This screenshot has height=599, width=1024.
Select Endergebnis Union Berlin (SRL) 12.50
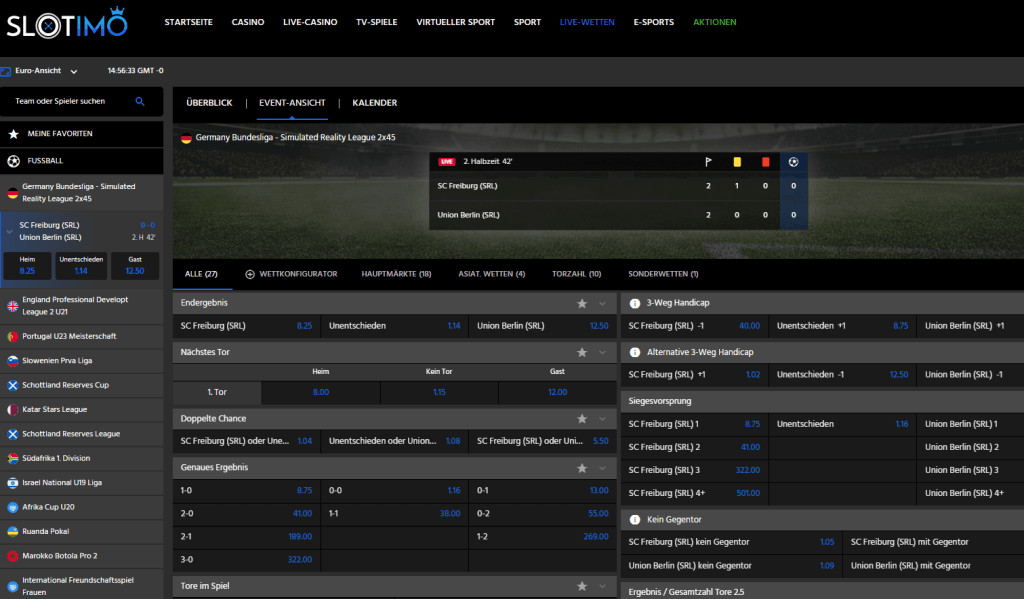tap(543, 326)
